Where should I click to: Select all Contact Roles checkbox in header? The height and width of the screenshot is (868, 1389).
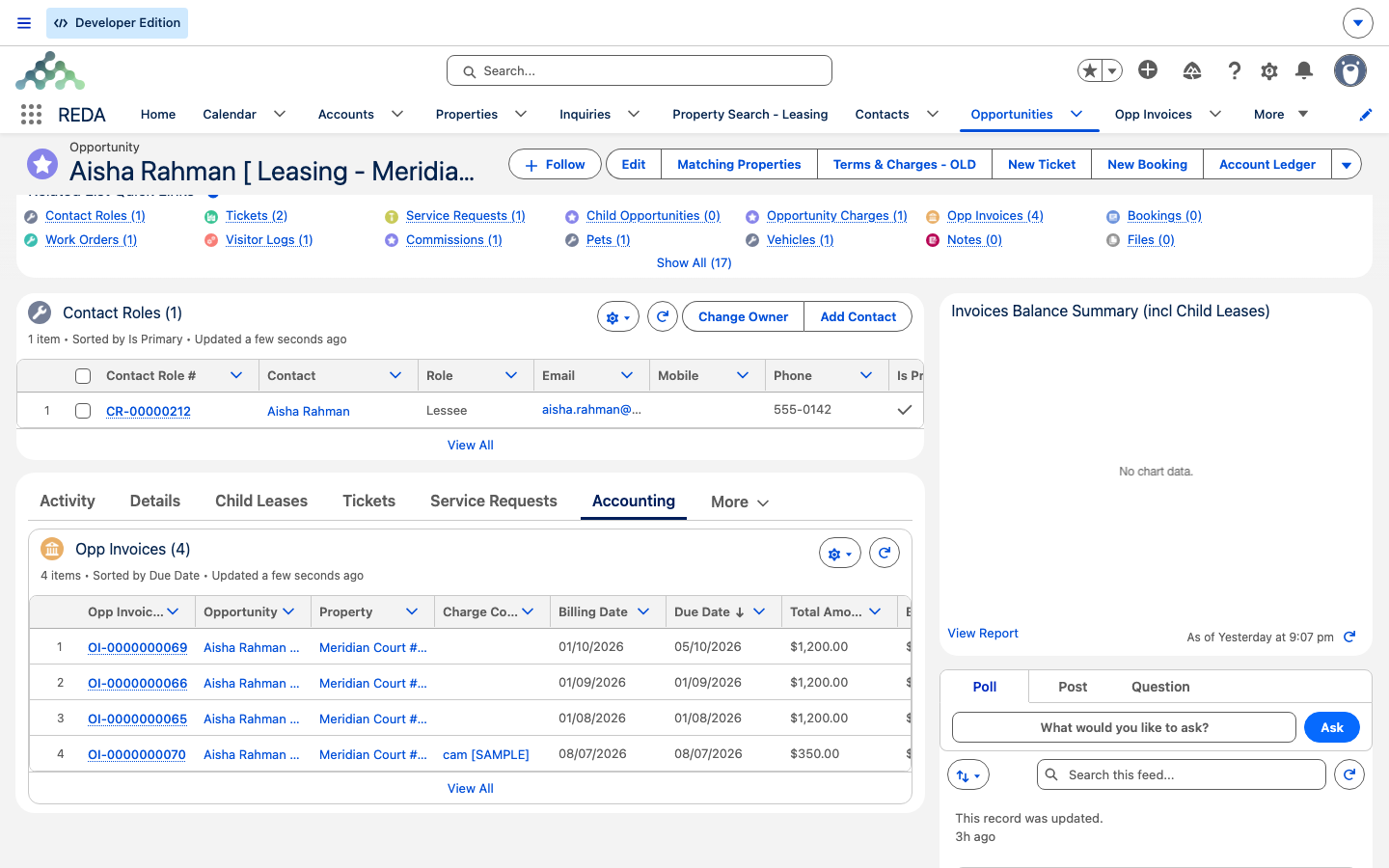(x=83, y=376)
